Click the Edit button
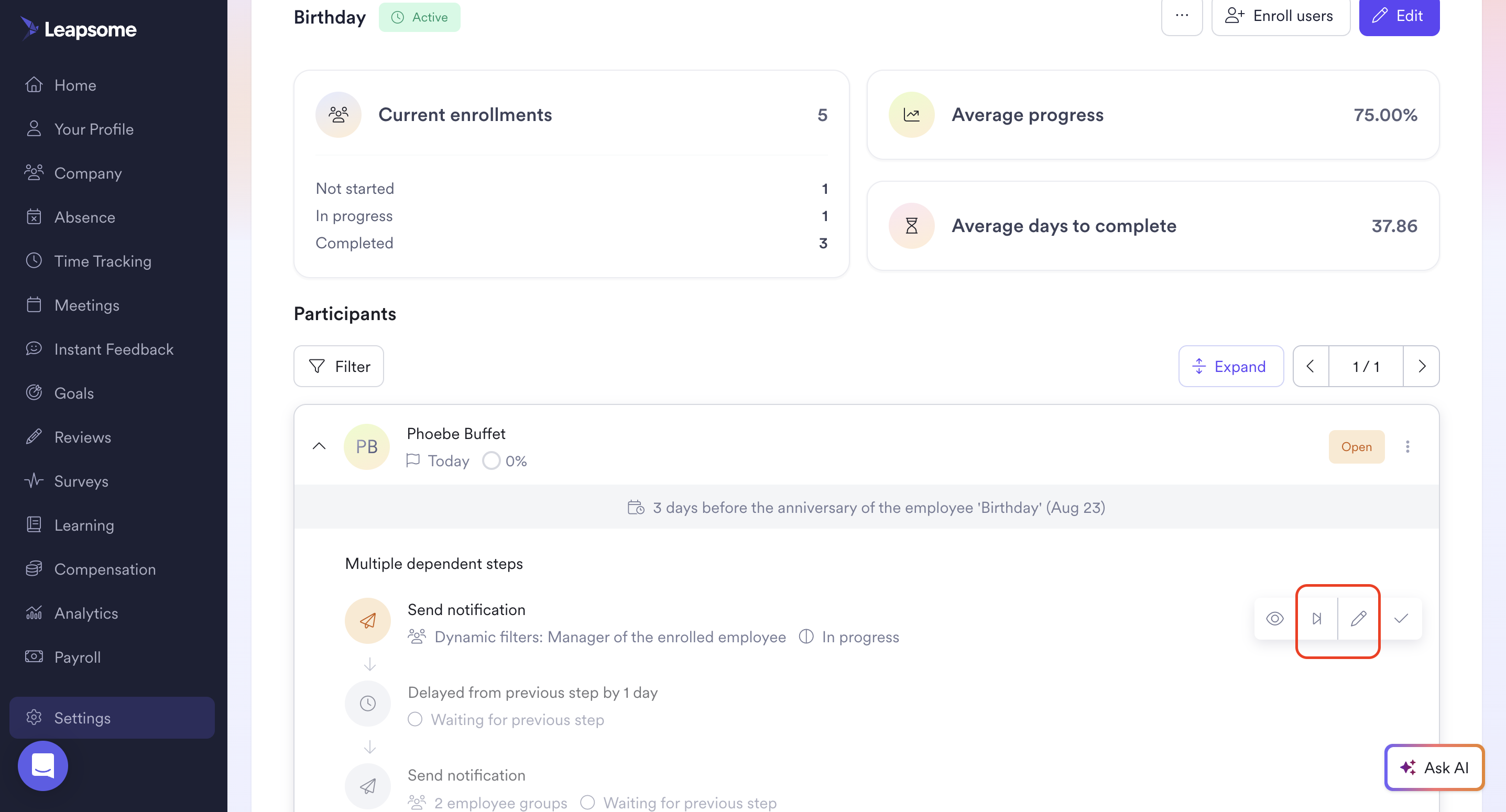 1399,16
